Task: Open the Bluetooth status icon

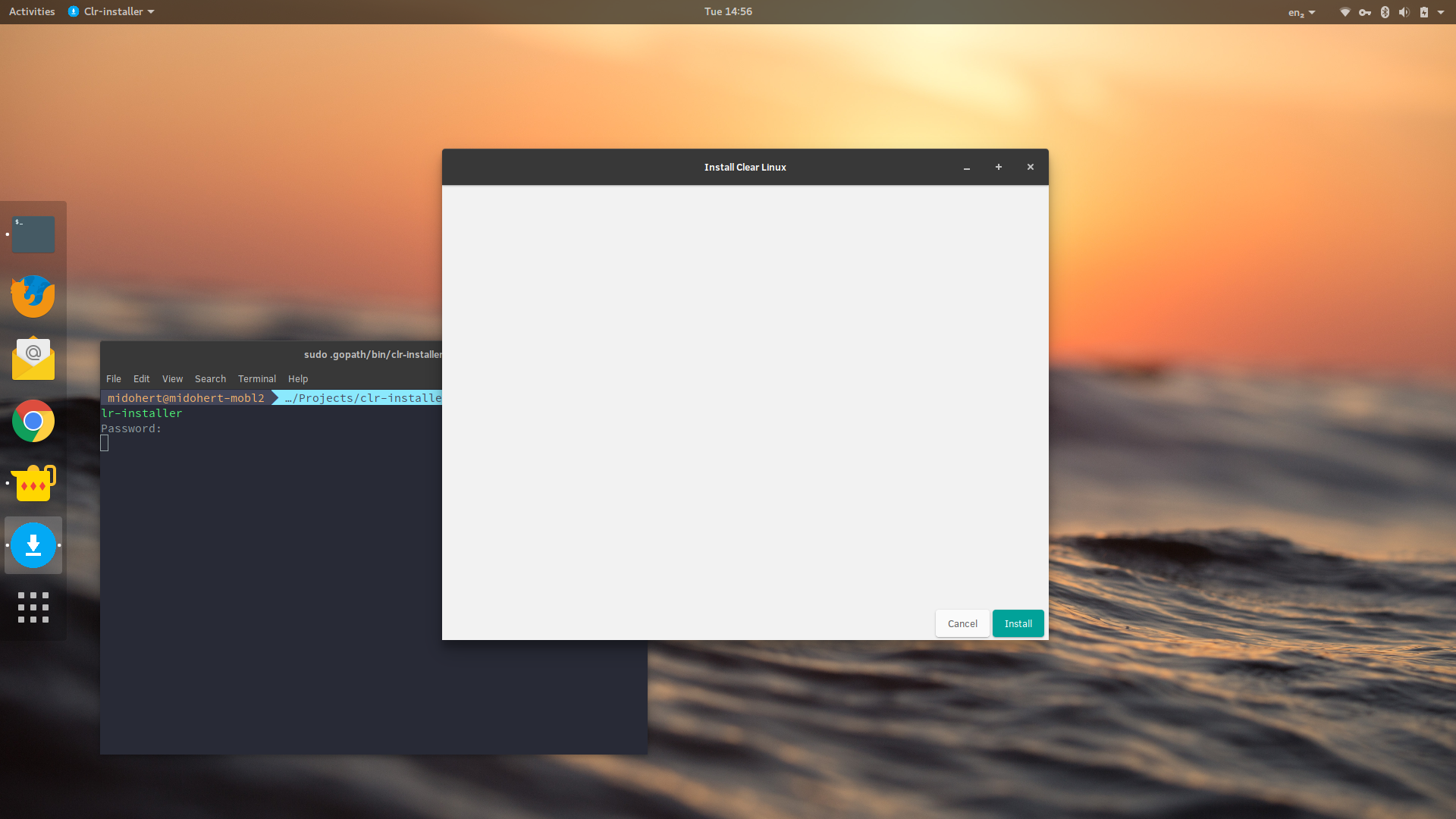Action: click(x=1385, y=12)
